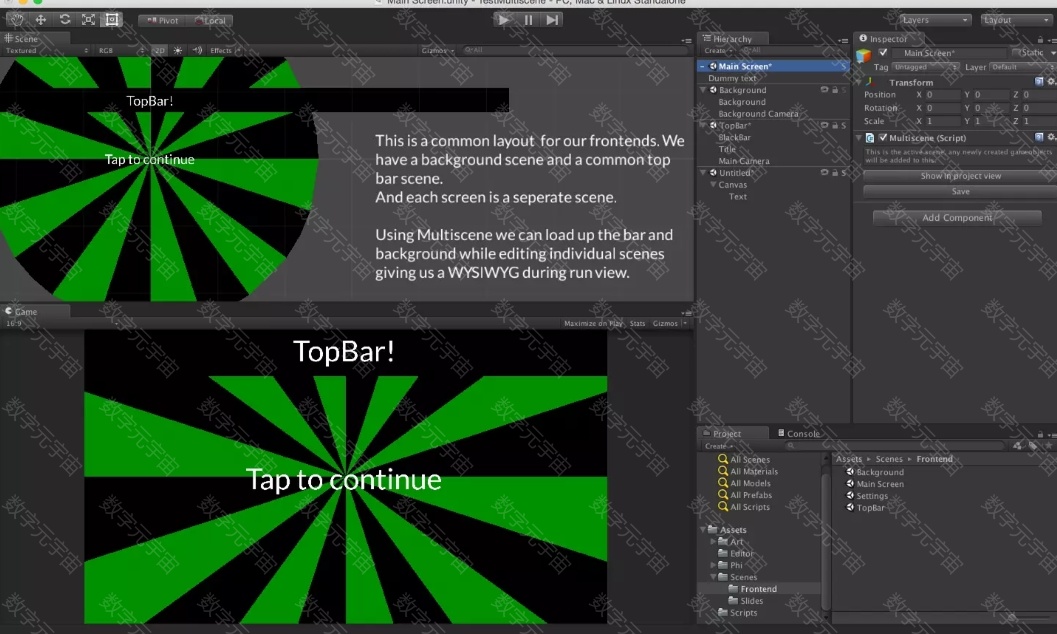Select the Move tool
This screenshot has height=634, width=1057.
(x=40, y=20)
